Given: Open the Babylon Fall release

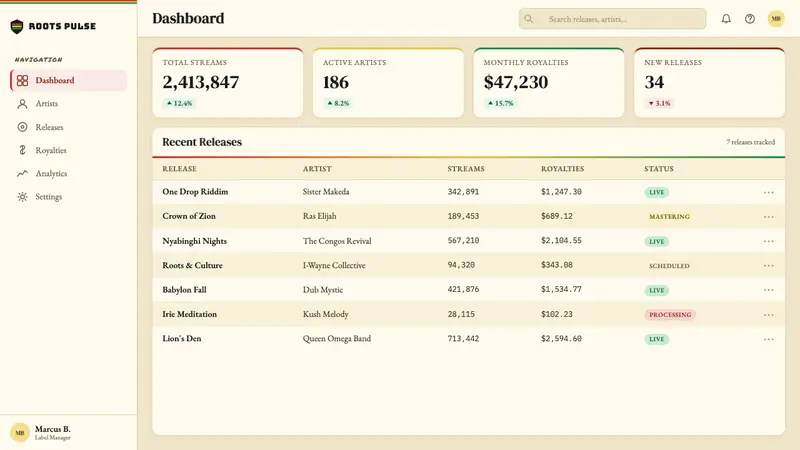Looking at the screenshot, I should [x=184, y=290].
